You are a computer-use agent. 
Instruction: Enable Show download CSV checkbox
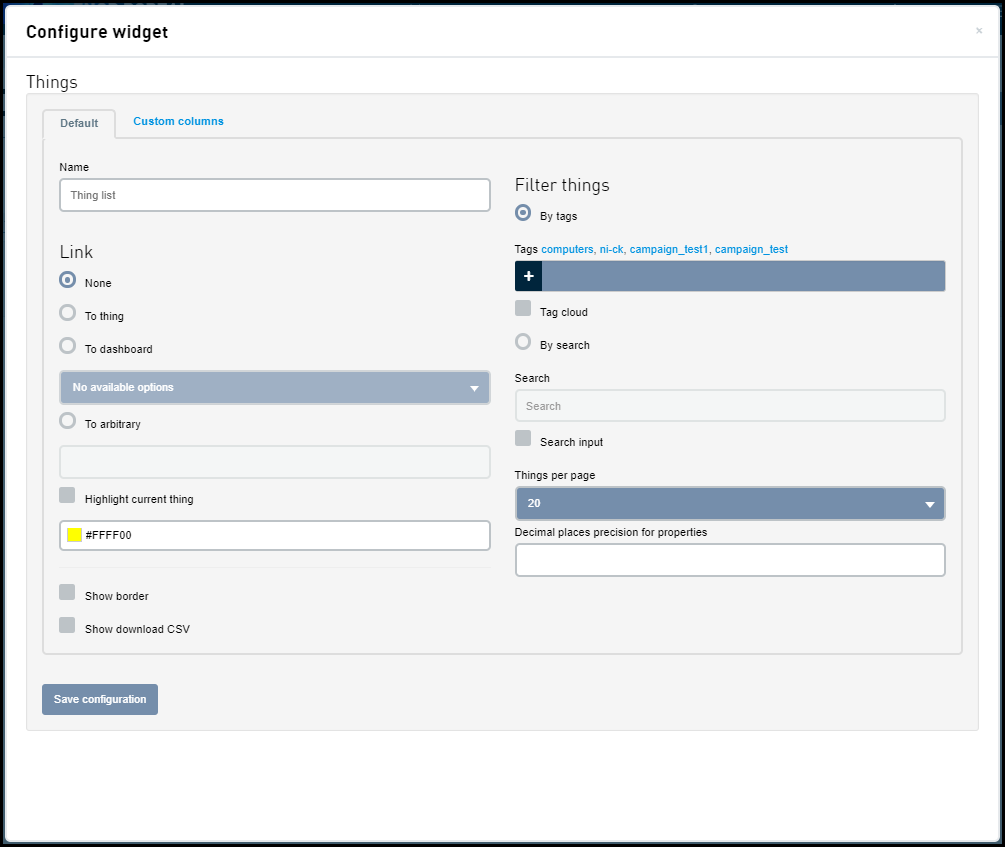tap(67, 625)
